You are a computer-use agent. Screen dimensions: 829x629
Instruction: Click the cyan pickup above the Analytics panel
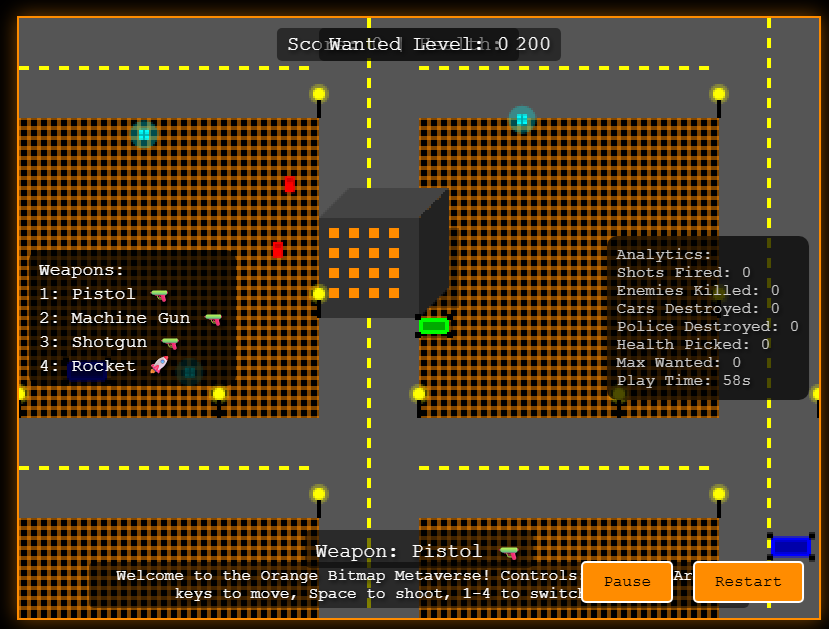pyautogui.click(x=521, y=119)
